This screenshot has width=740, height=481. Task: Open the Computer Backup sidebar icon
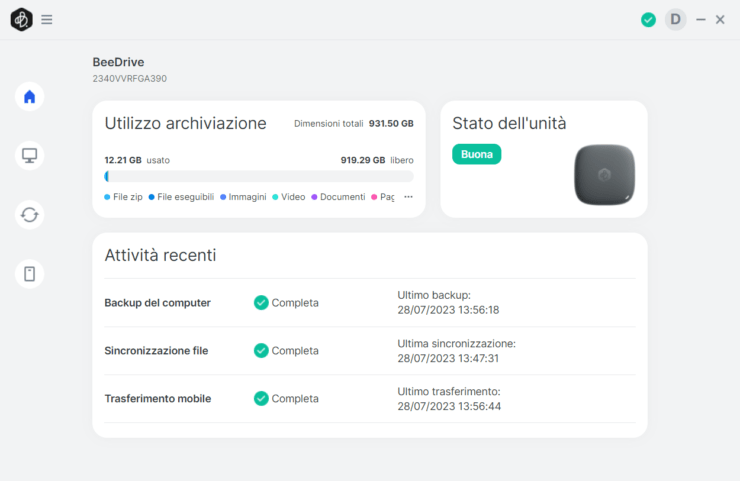tap(30, 155)
